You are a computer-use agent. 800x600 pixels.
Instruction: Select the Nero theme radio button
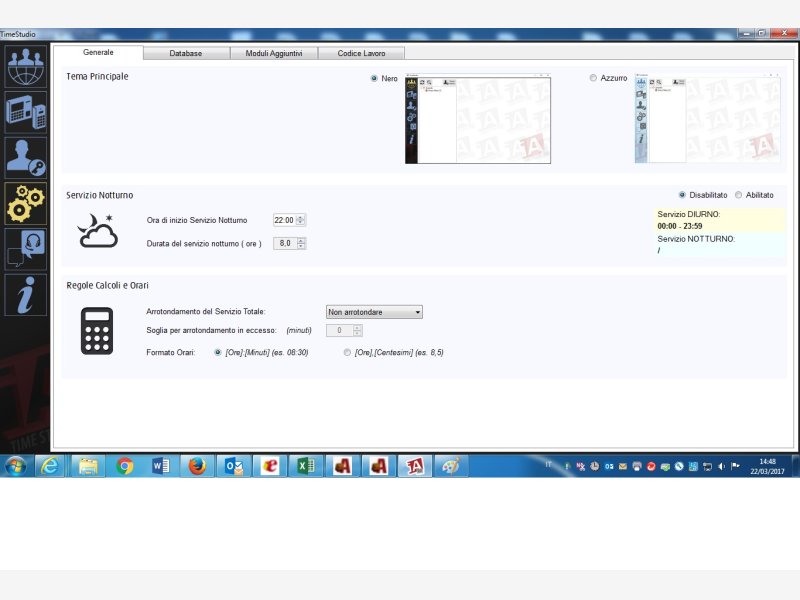pos(374,78)
